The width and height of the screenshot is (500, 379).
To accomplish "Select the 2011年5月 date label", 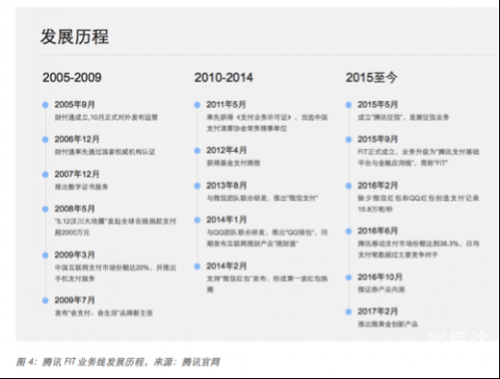I will (x=226, y=105).
